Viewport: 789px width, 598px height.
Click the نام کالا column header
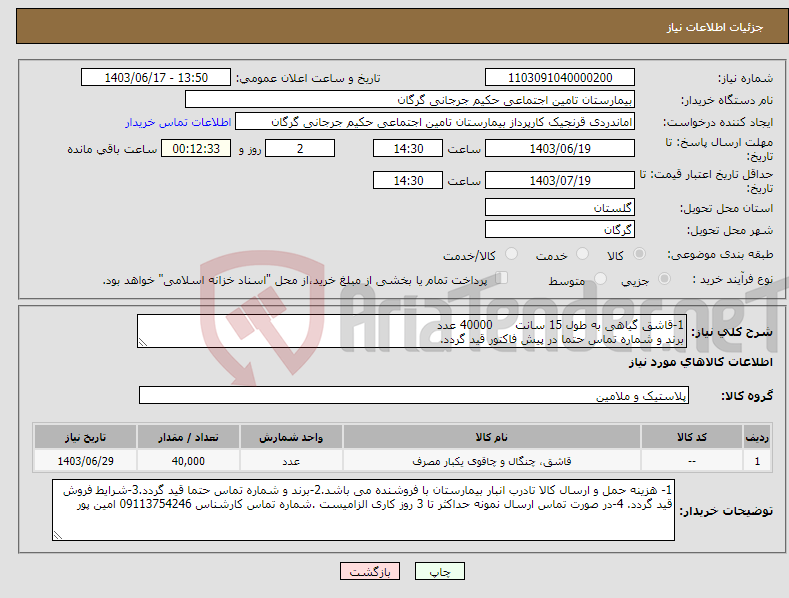492,437
